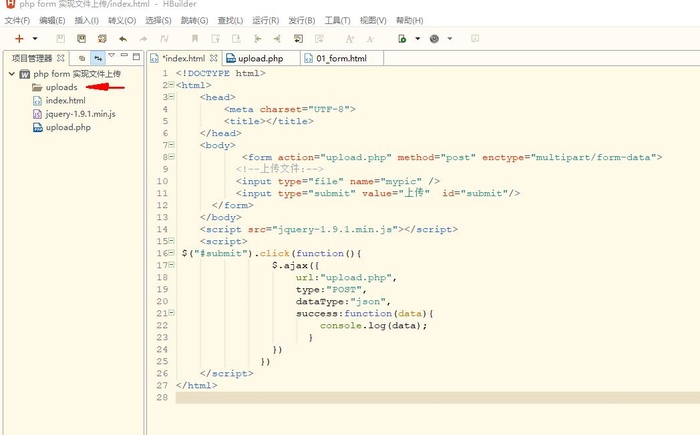Open the dropdown arrow next to browser run icon

tap(417, 39)
